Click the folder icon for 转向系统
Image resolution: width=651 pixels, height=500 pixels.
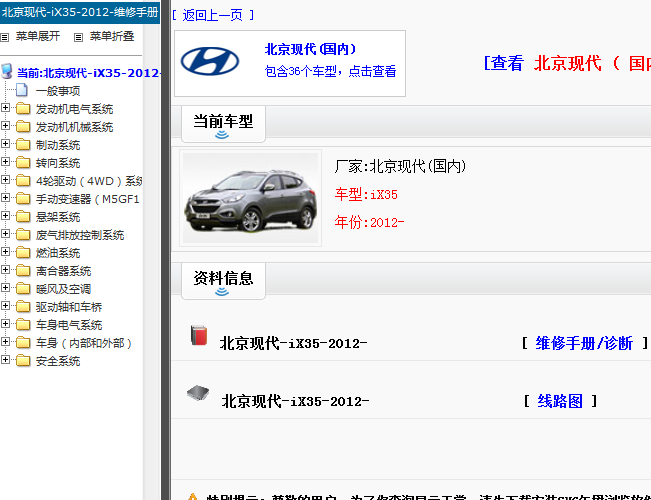click(x=23, y=162)
